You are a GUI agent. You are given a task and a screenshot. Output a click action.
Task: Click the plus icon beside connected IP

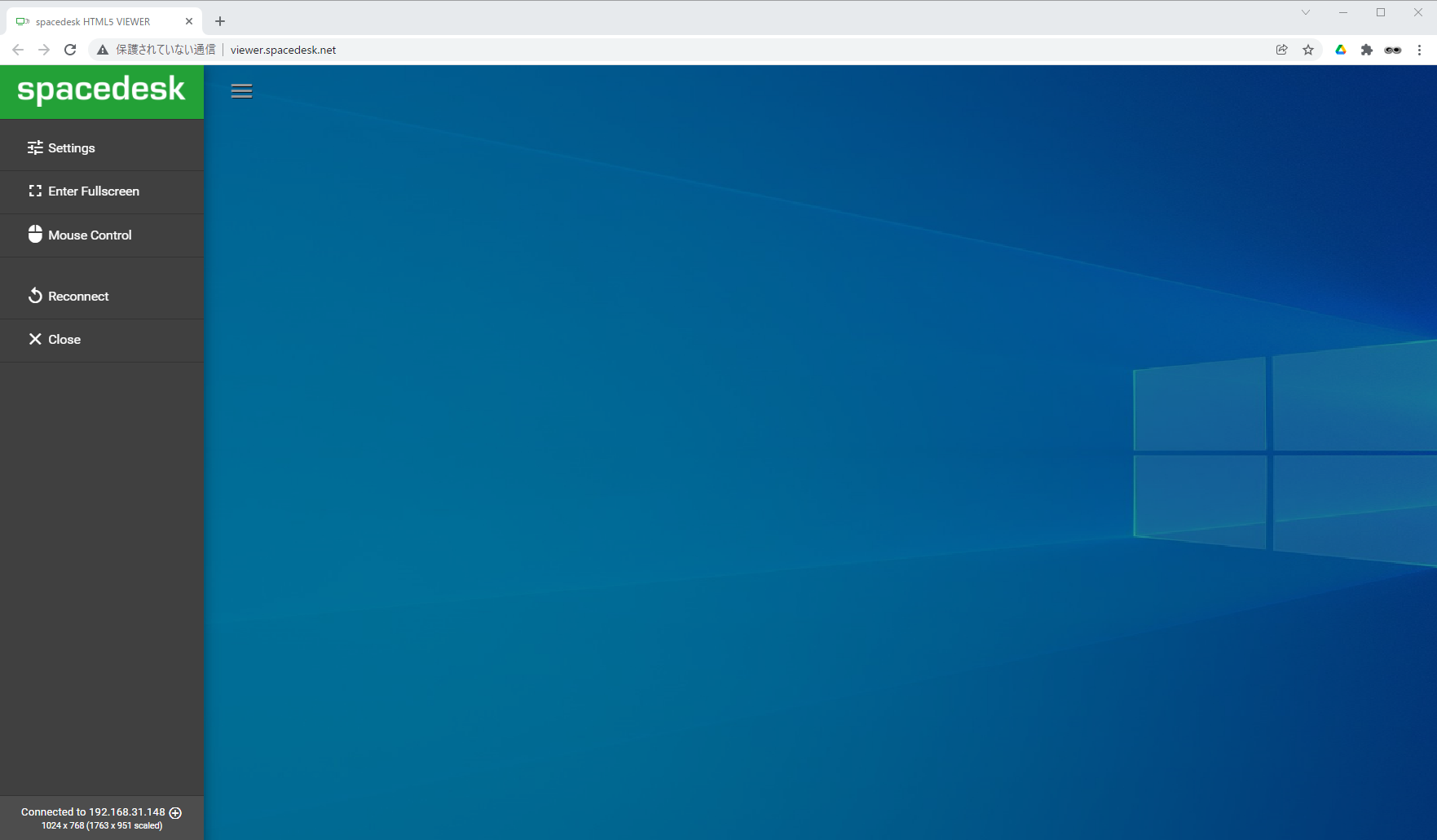(x=175, y=812)
